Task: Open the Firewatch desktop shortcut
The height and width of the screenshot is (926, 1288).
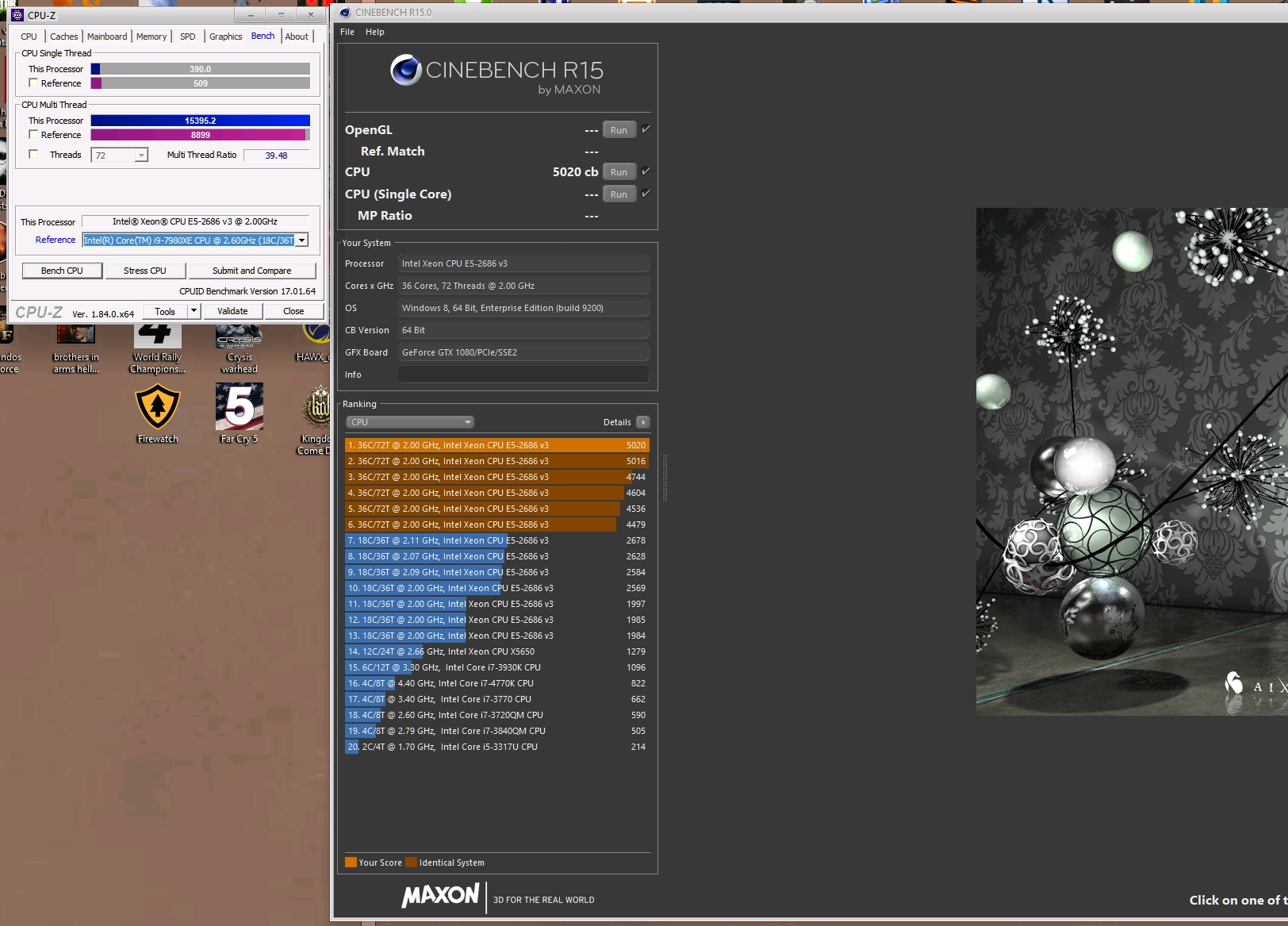Action: 158,413
